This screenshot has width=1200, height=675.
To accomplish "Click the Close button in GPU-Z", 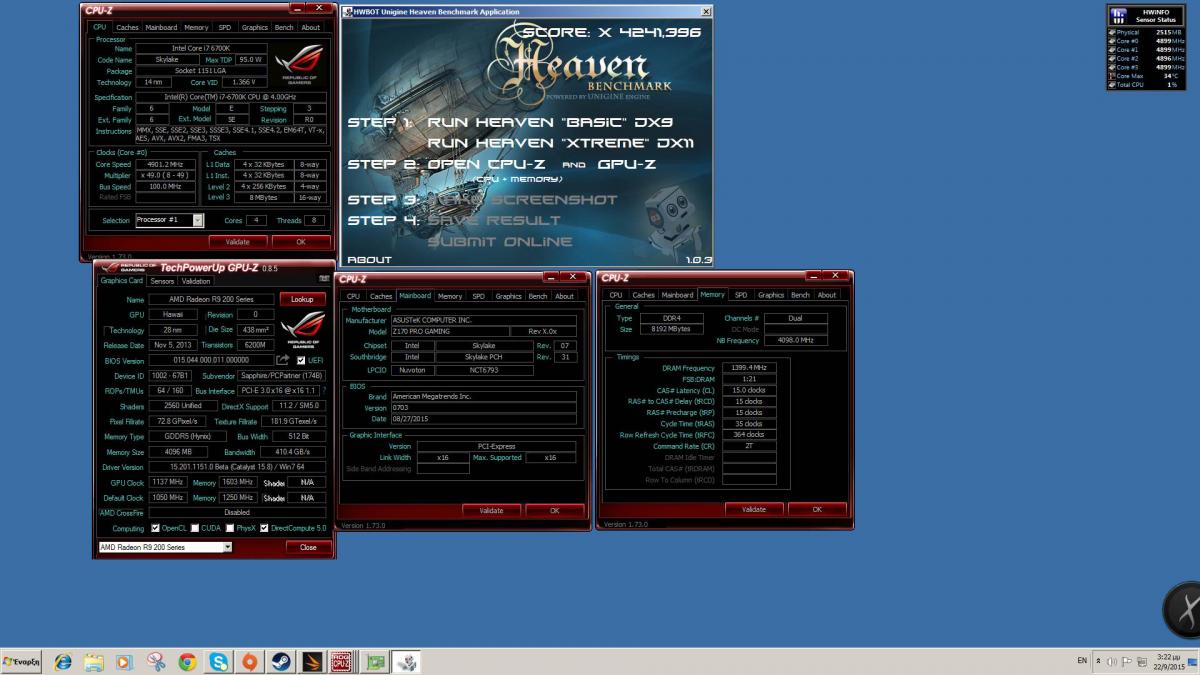I will pos(308,547).
